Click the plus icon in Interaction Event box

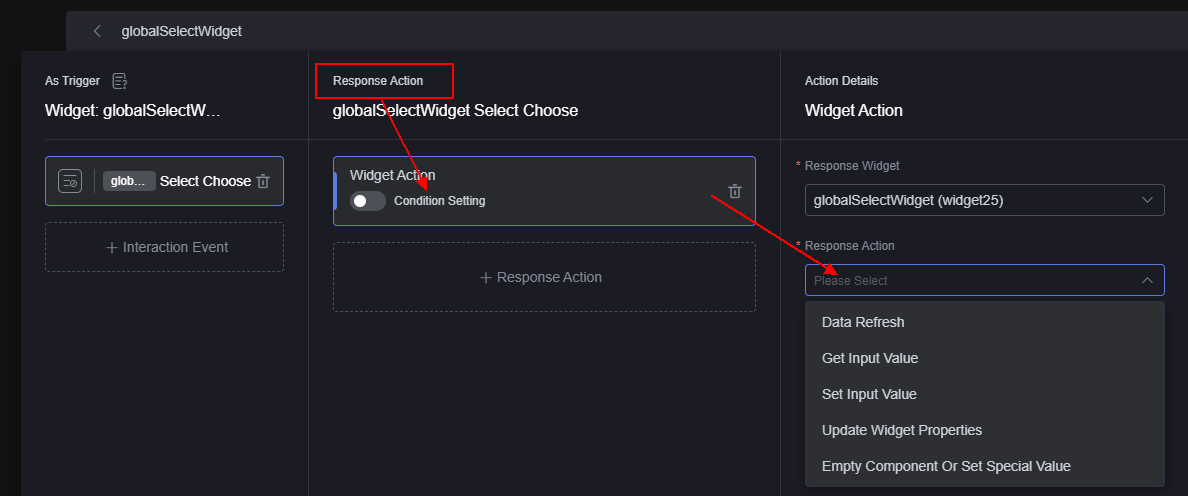pyautogui.click(x=111, y=248)
